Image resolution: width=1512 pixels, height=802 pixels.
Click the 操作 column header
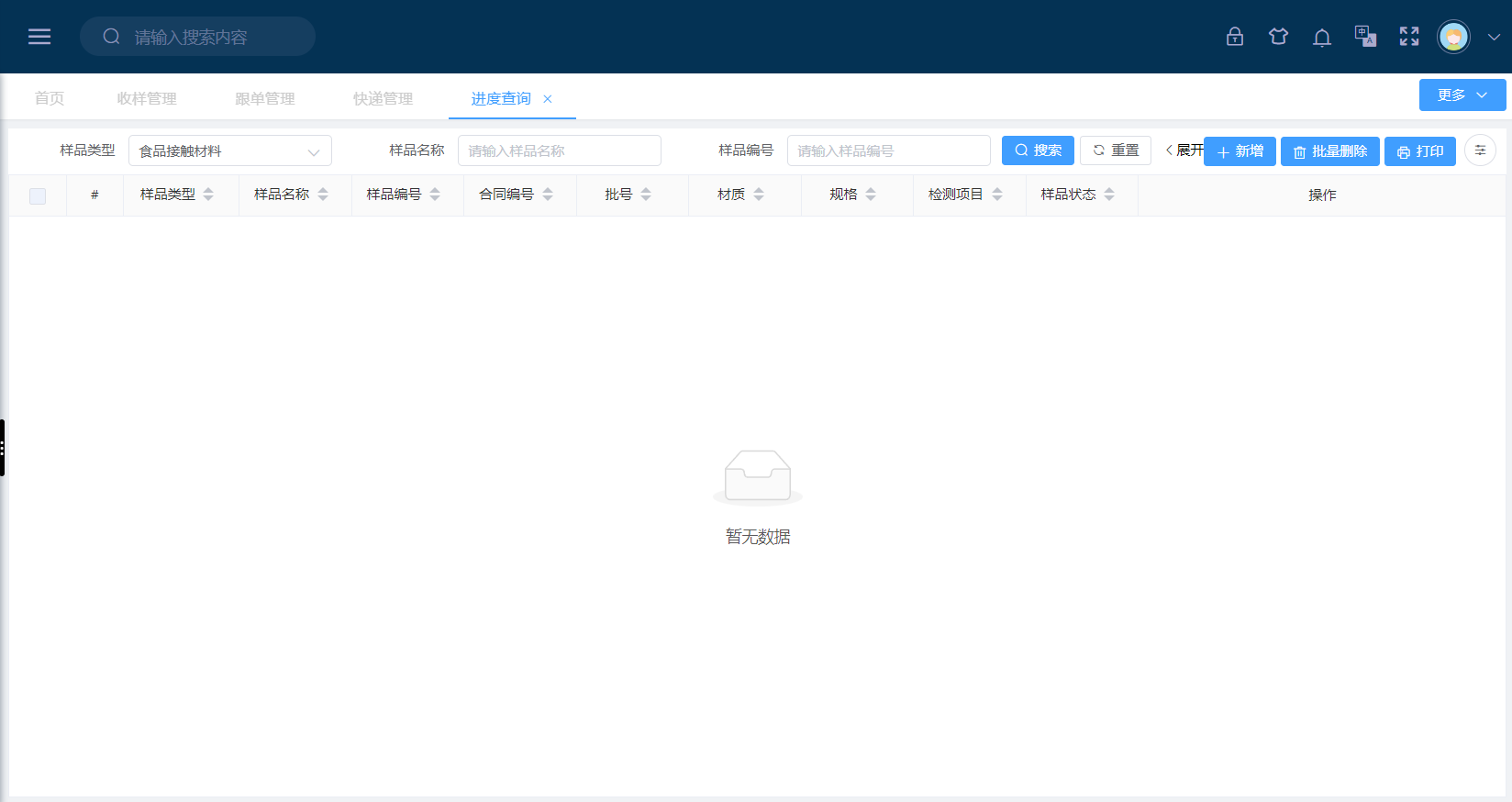(1322, 195)
